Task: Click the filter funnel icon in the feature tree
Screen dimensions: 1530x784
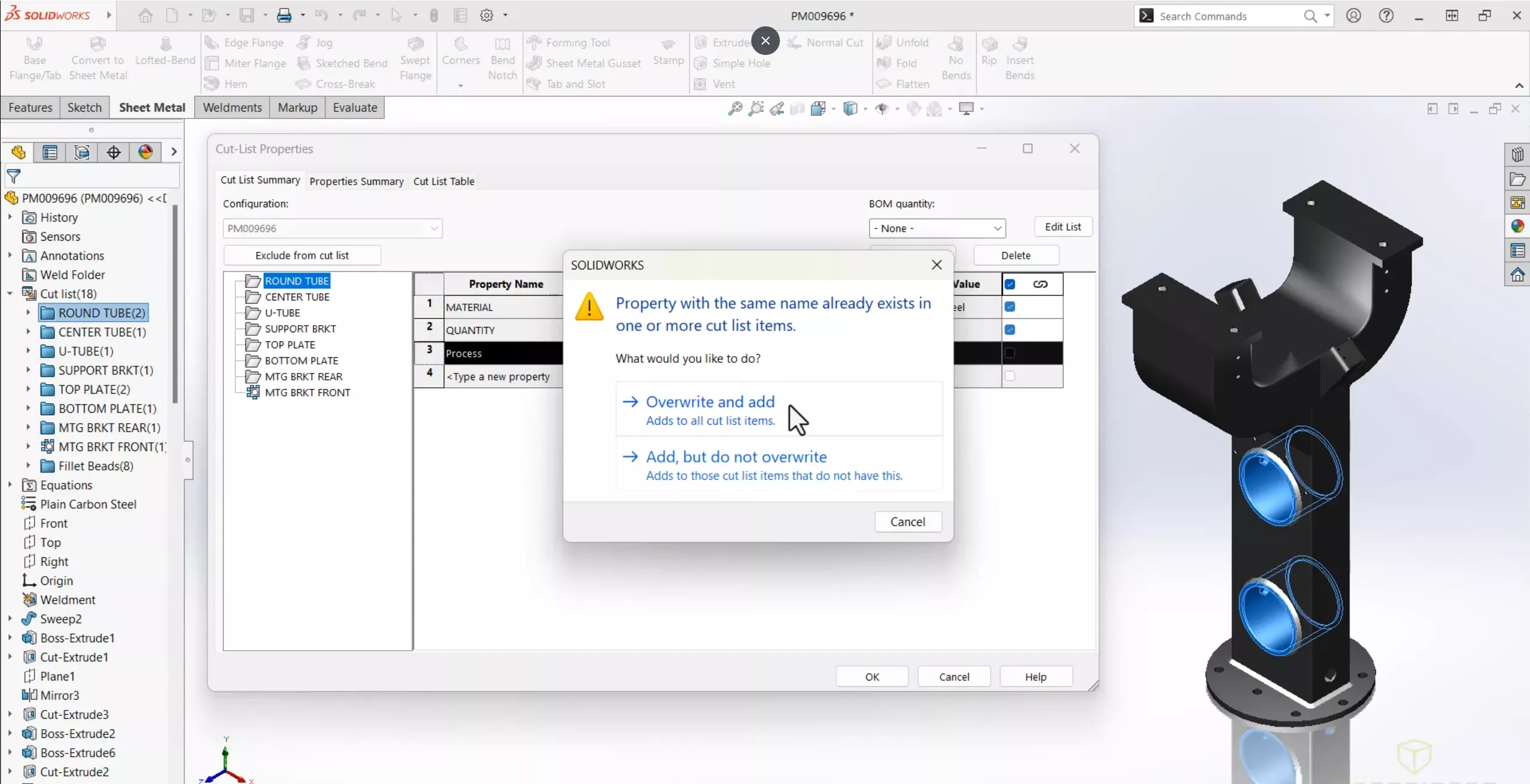Action: (x=14, y=176)
